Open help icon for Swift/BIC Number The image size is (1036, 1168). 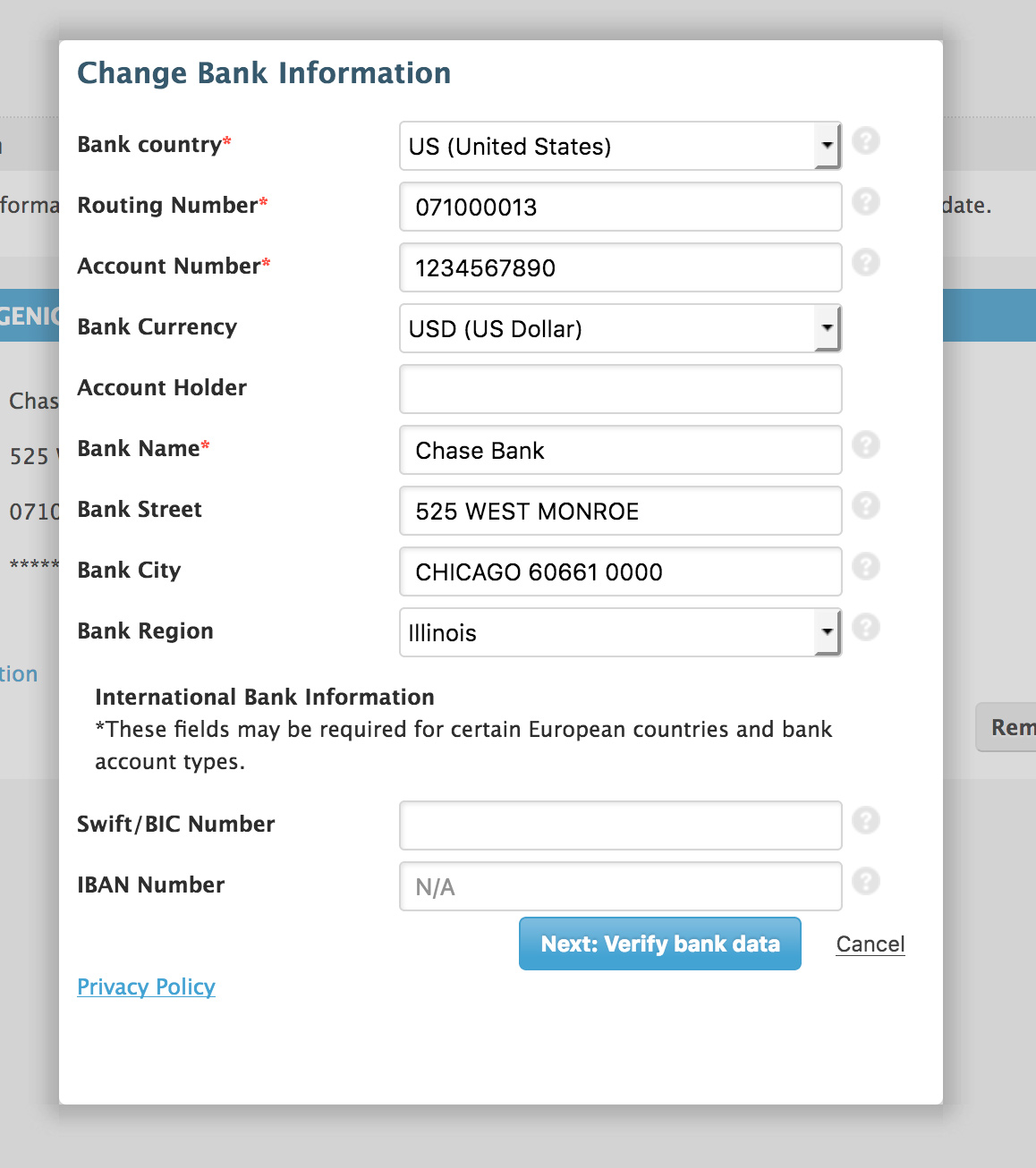coord(865,821)
